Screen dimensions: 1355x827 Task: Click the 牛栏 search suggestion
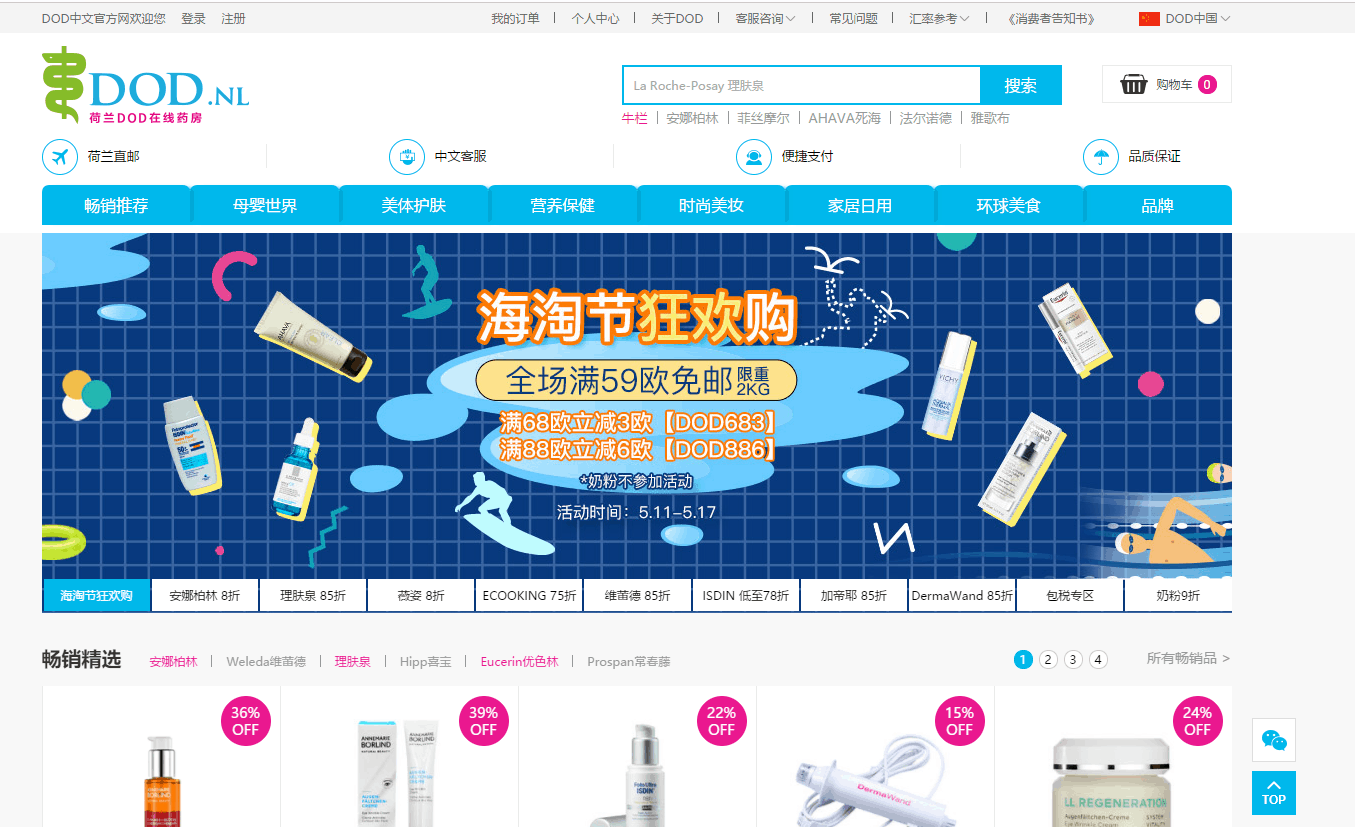click(x=634, y=118)
